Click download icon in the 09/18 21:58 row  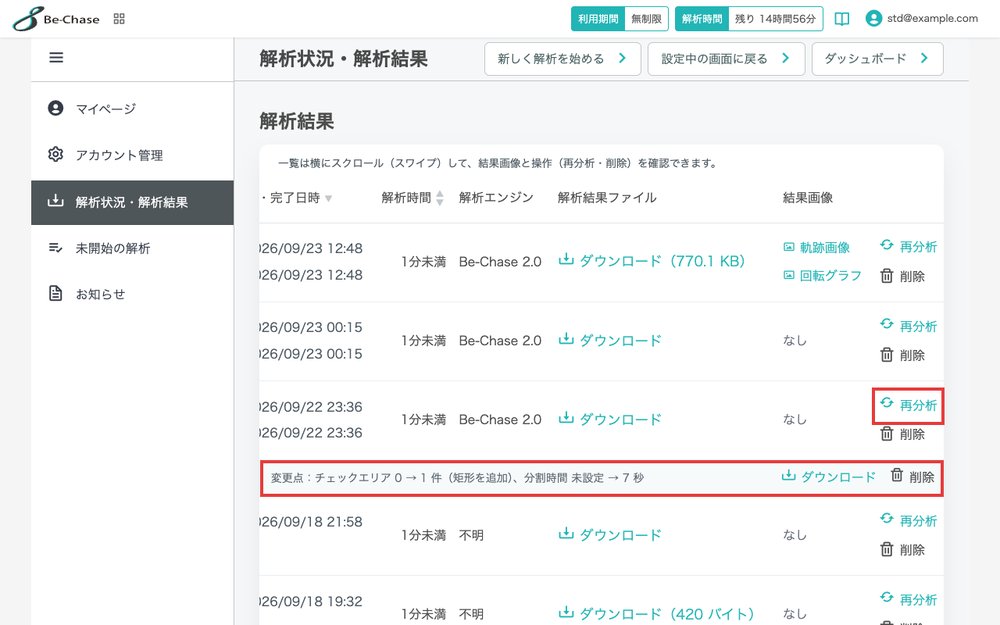pyautogui.click(x=566, y=533)
